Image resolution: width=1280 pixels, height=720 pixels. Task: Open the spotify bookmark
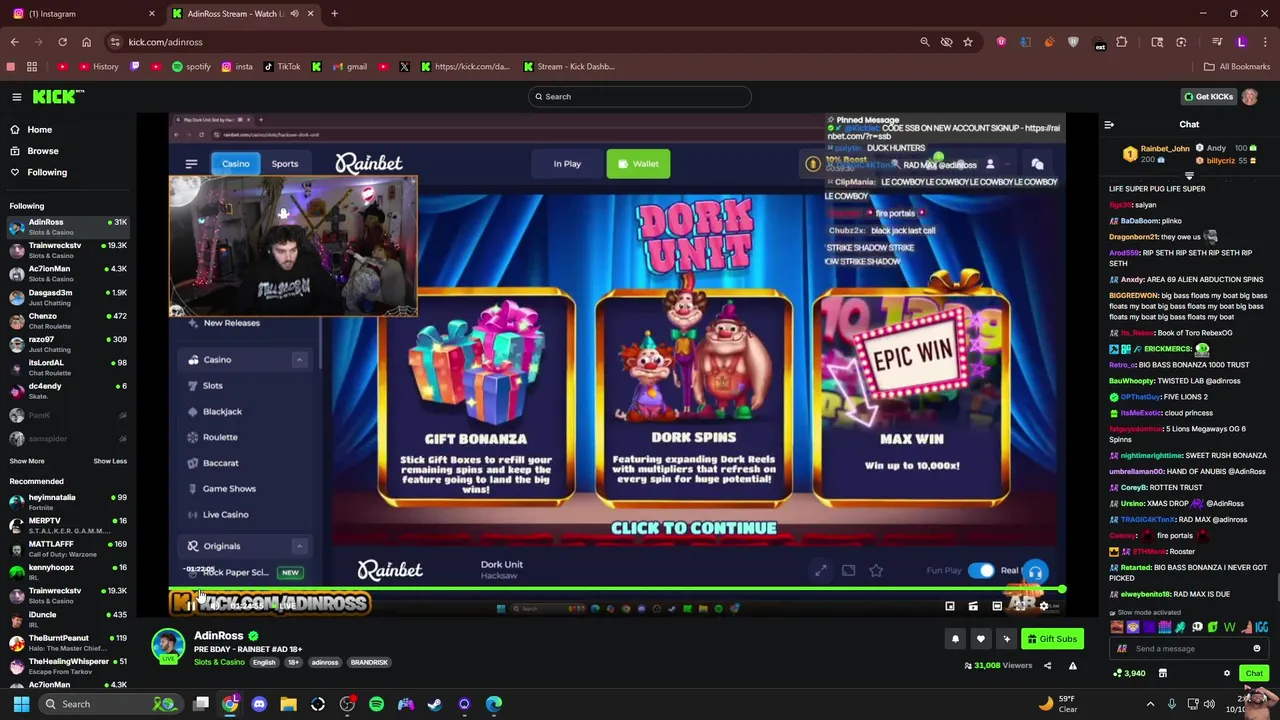point(191,67)
